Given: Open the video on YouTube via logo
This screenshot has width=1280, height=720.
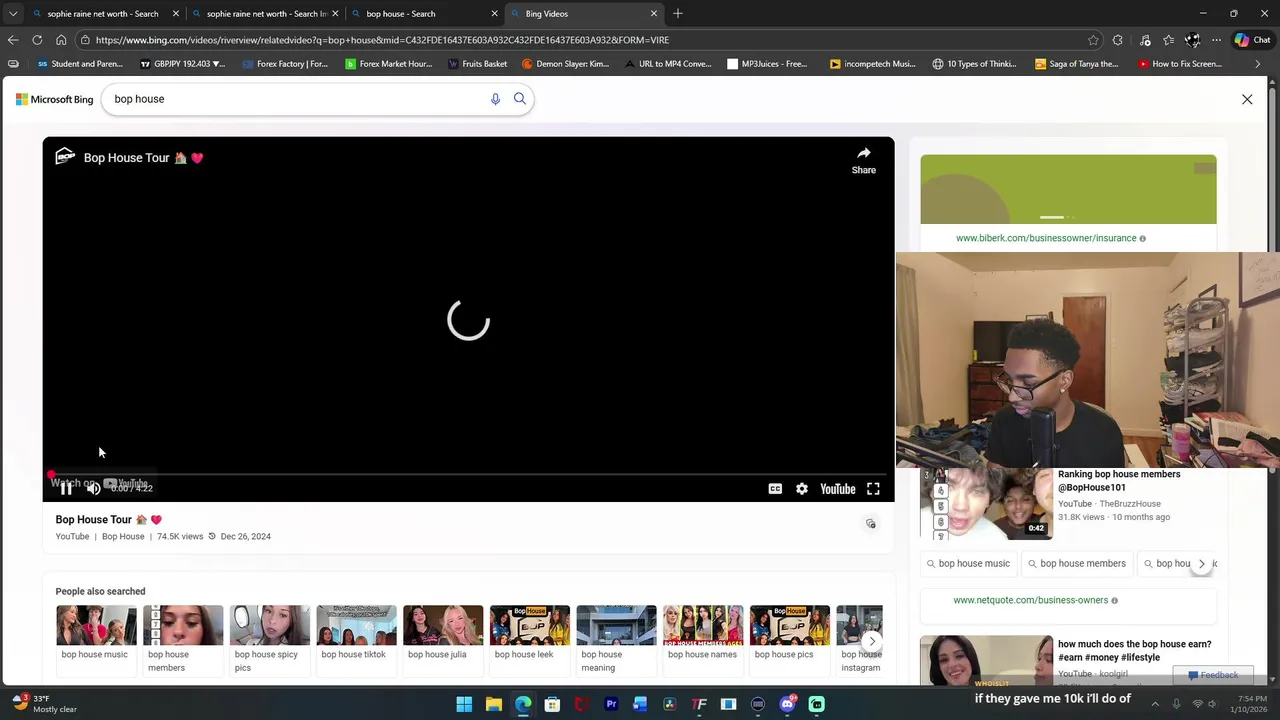Looking at the screenshot, I should (x=838, y=489).
